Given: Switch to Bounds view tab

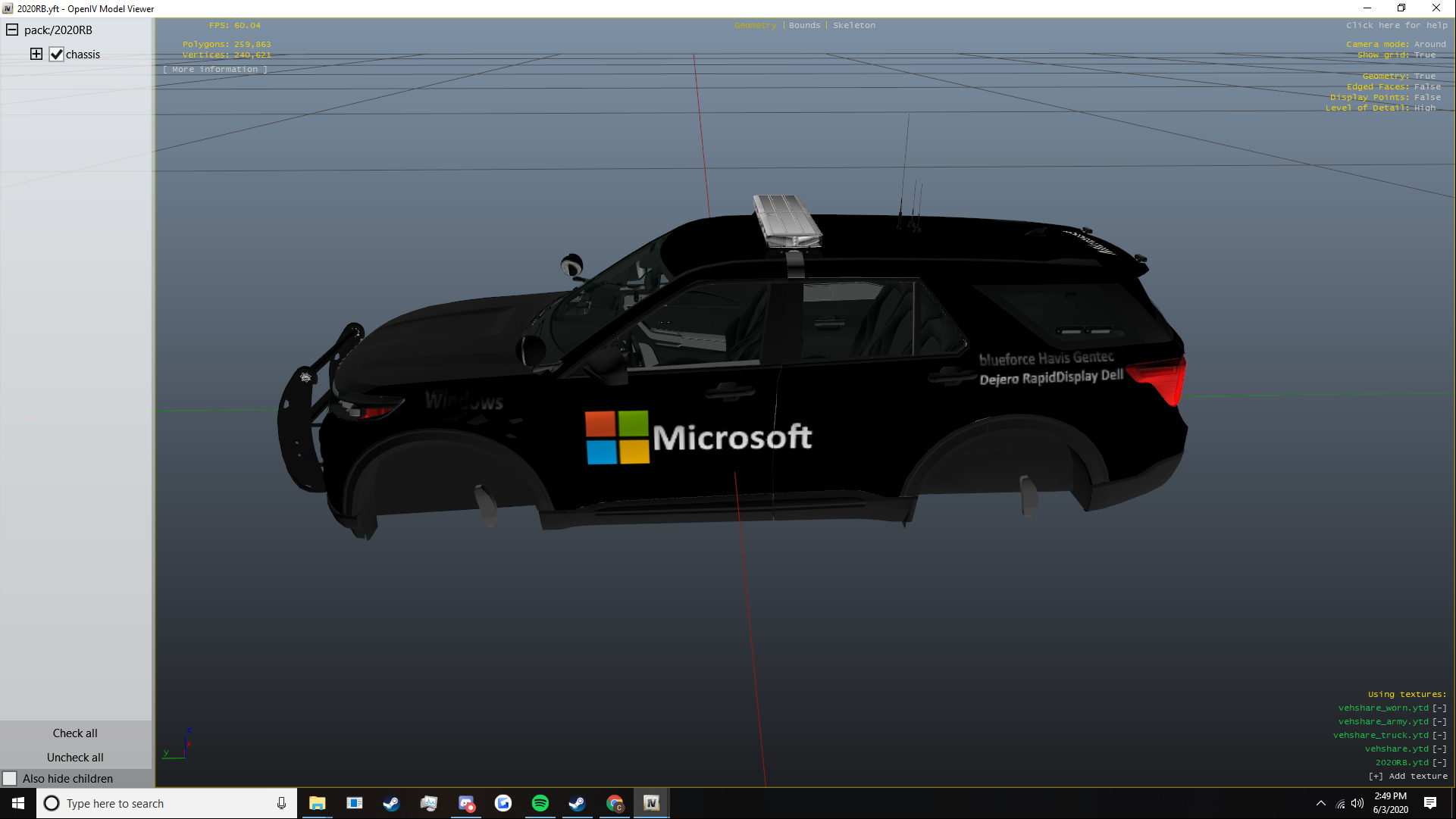Looking at the screenshot, I should pos(804,26).
